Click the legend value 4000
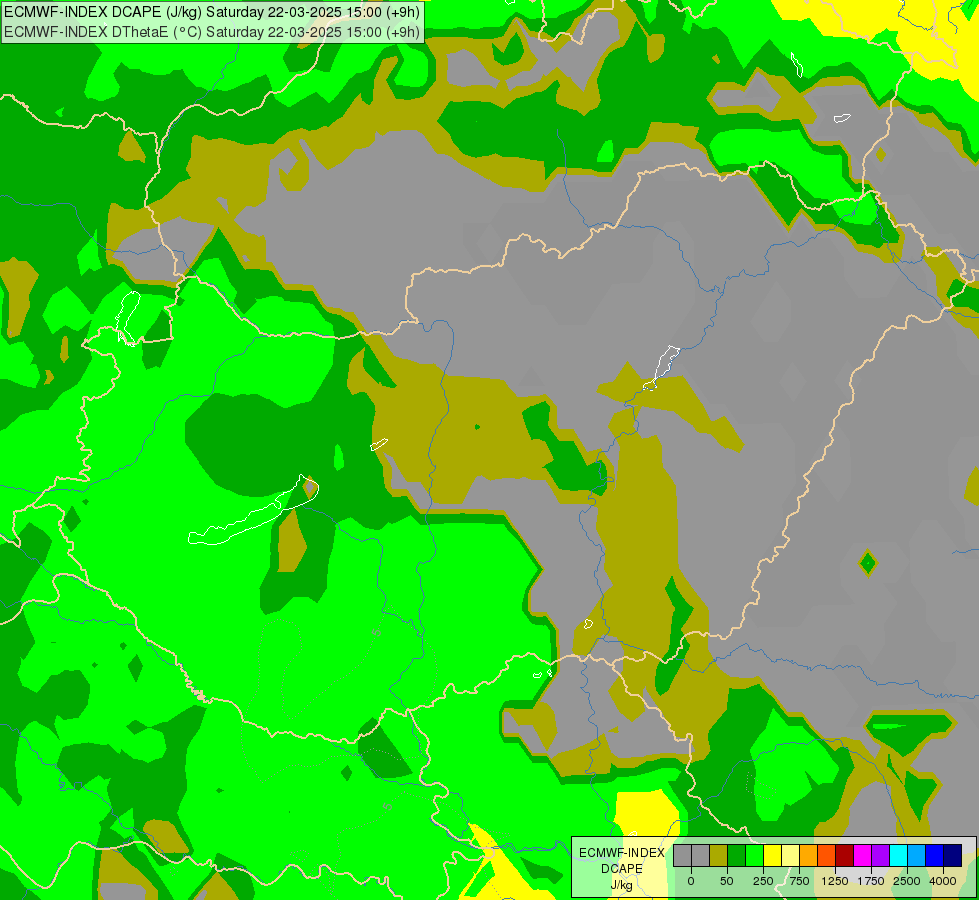The height and width of the screenshot is (900, 979). point(942,881)
